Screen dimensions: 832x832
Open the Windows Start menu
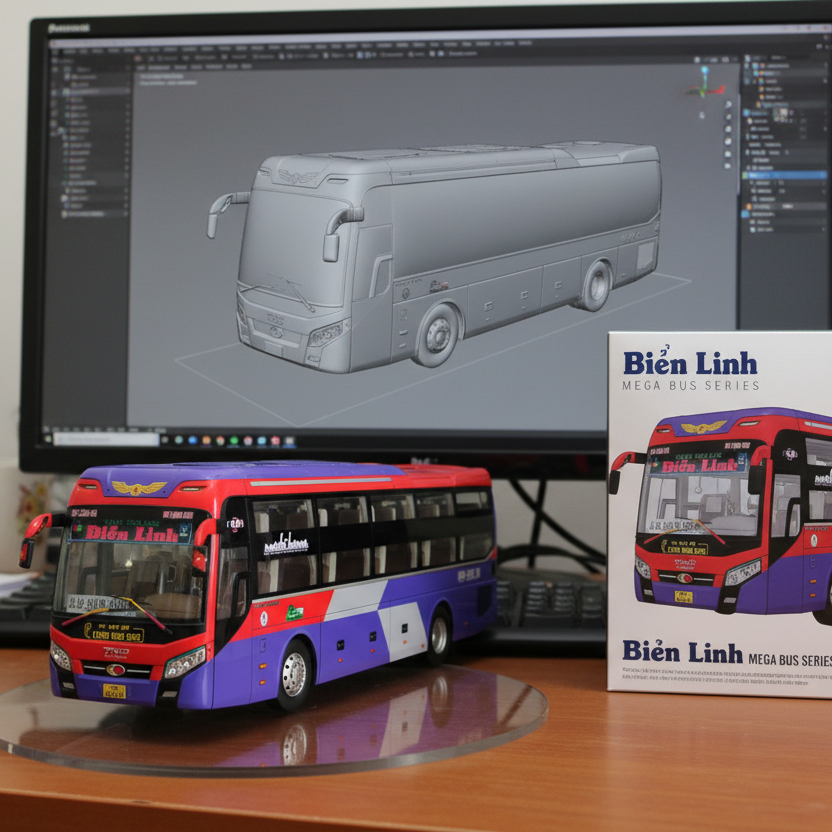(x=48, y=438)
